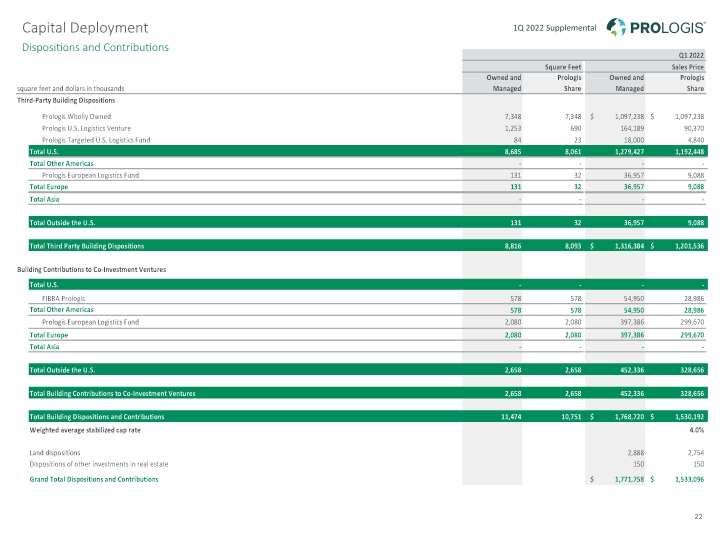The image size is (720, 540).
Task: Click the Total Third Party Building Dispositions row label
Action: pos(87,246)
